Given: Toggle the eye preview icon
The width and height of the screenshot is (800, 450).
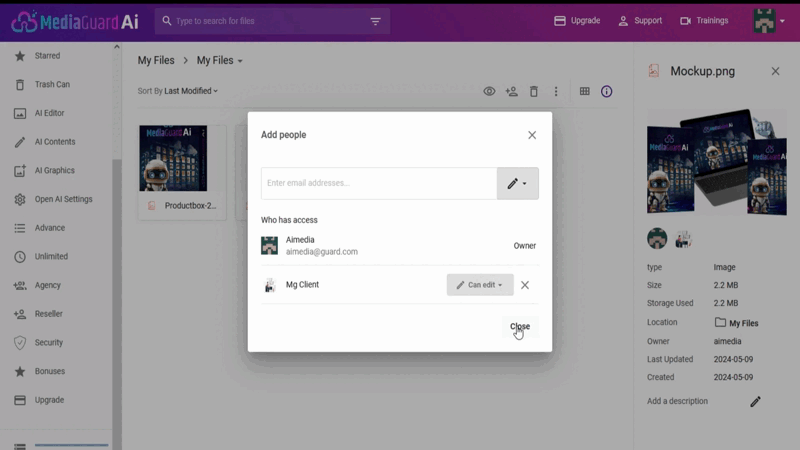Looking at the screenshot, I should pos(489,91).
